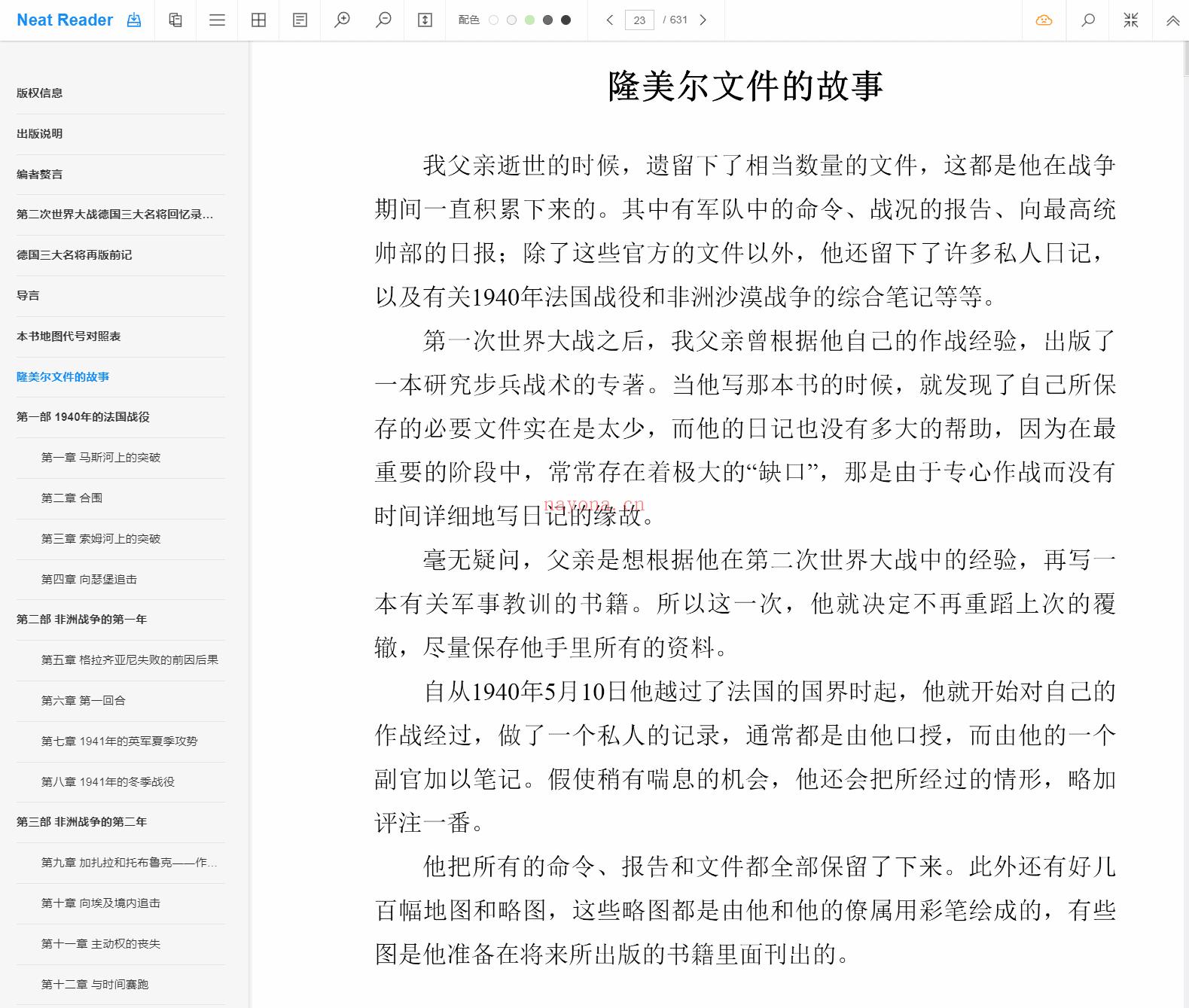1189x1008 pixels.
Task: Open 编者赘言 in the contents
Action: 40,175
